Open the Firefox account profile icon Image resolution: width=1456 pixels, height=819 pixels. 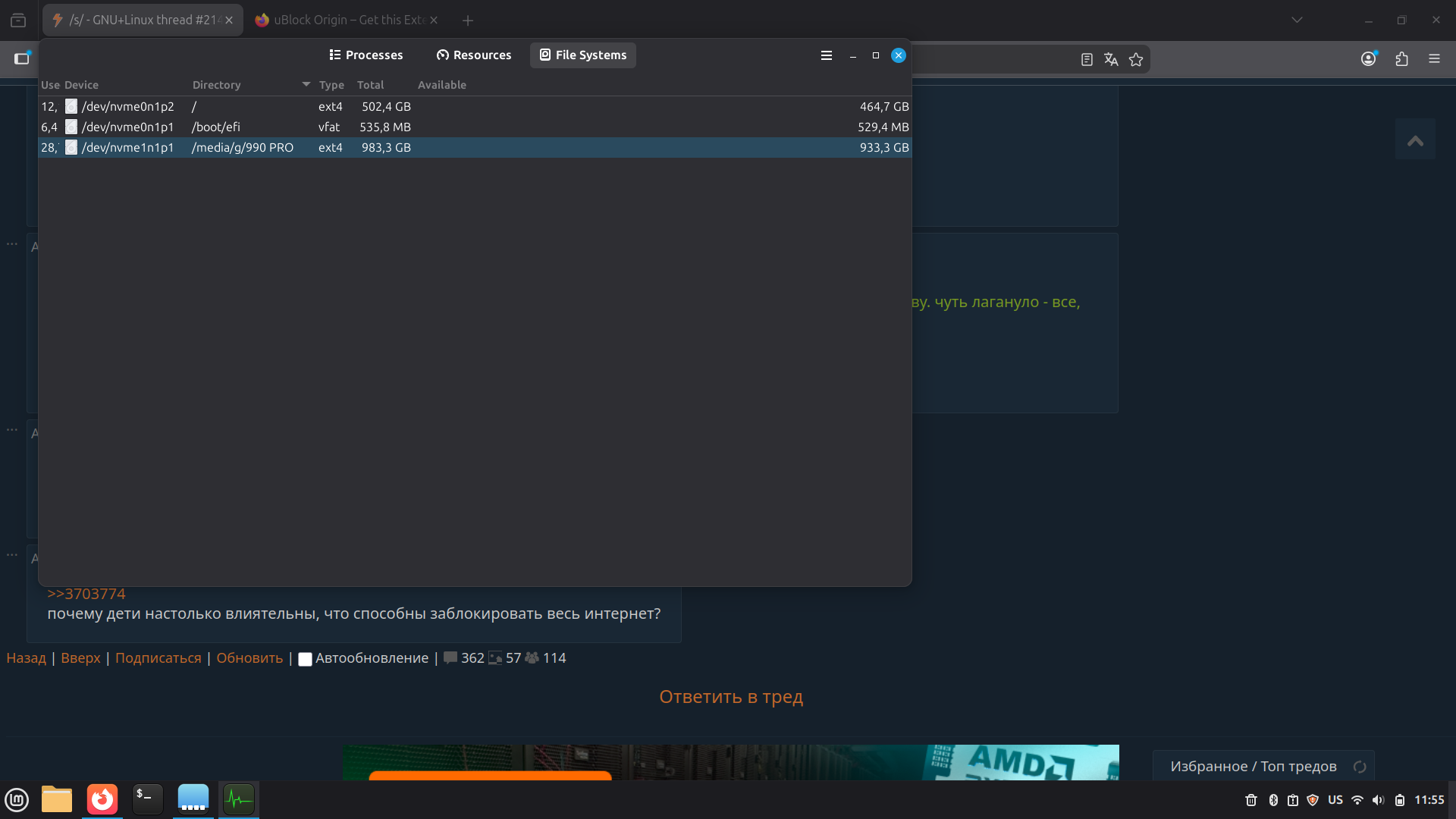1368,58
